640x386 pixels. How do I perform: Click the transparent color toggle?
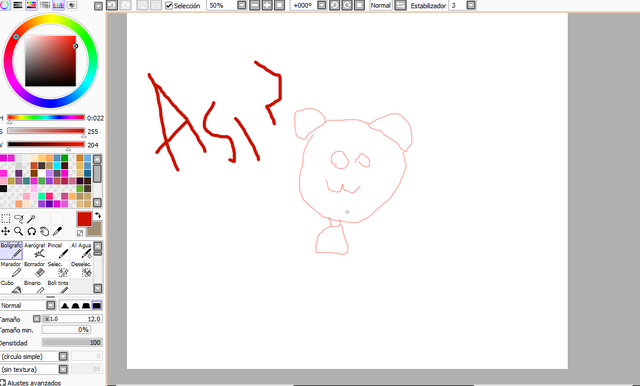coord(80,233)
